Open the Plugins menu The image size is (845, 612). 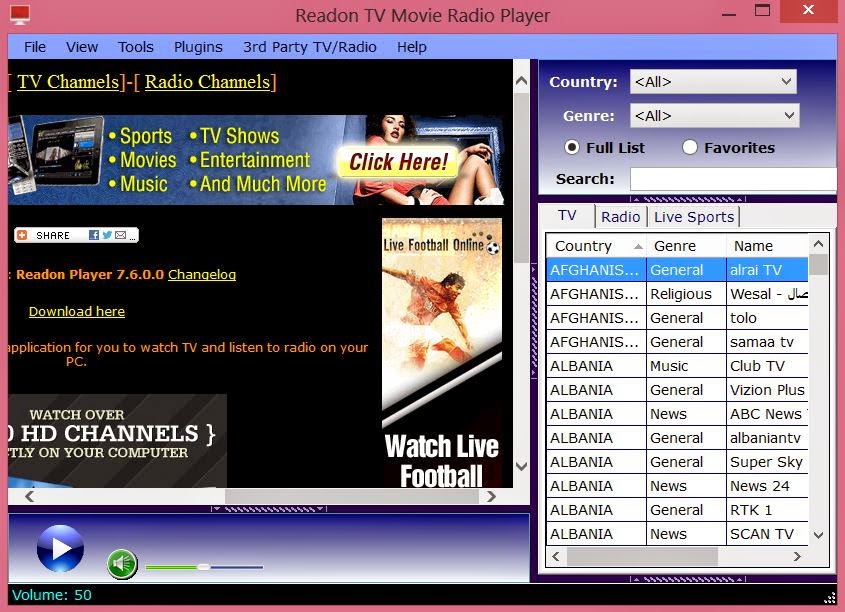click(x=197, y=46)
